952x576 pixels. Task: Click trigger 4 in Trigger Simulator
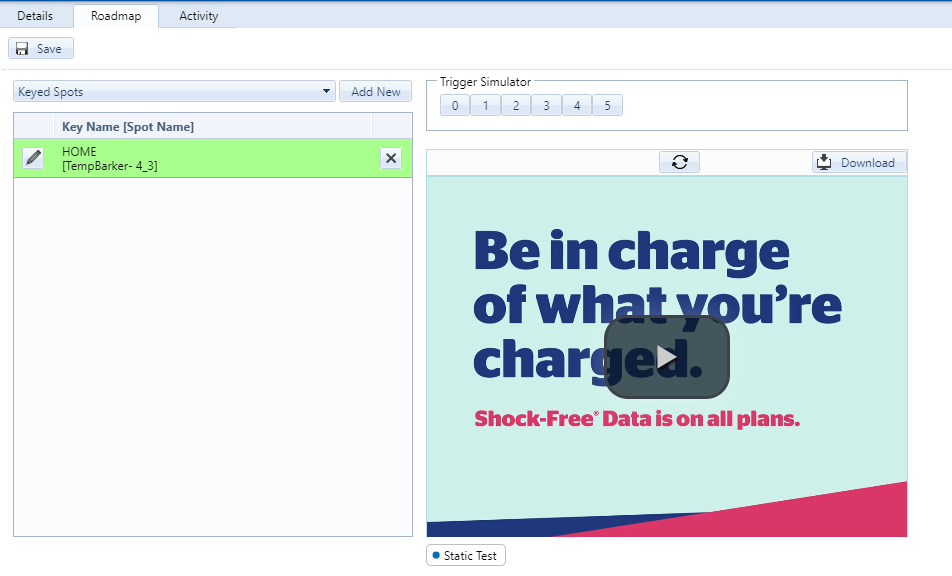(x=577, y=106)
